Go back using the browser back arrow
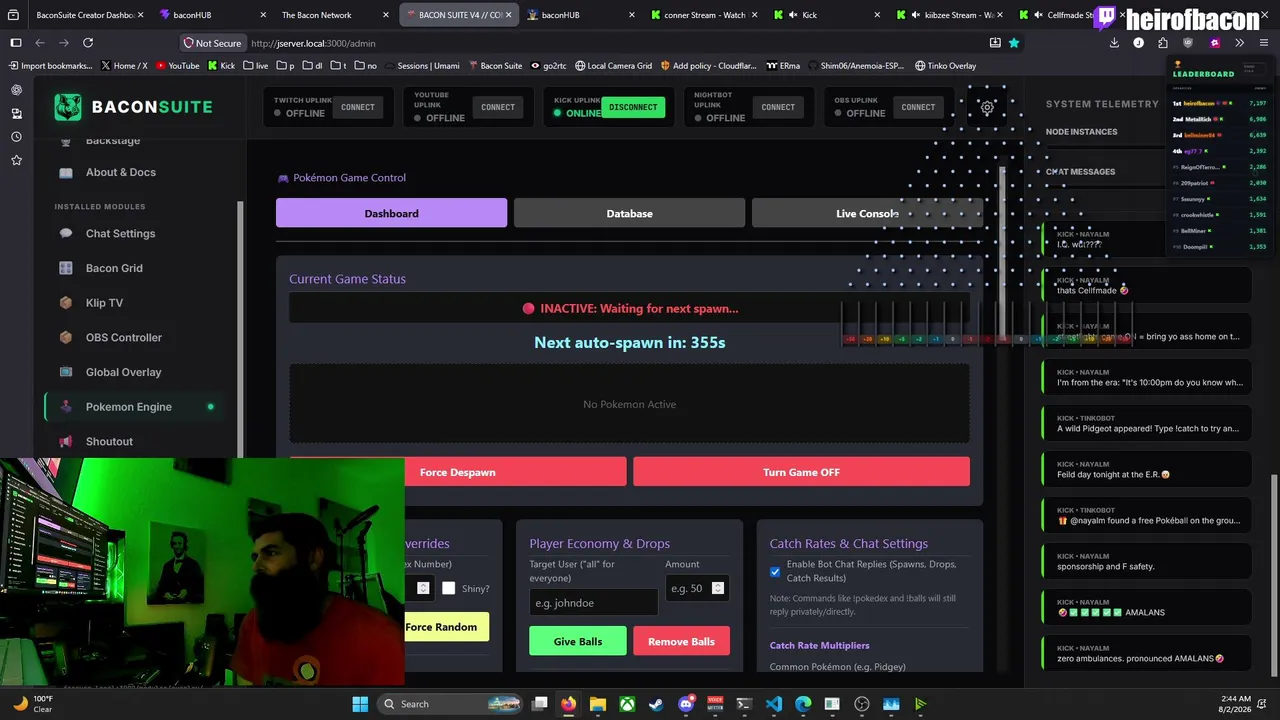1280x720 pixels. [40, 43]
